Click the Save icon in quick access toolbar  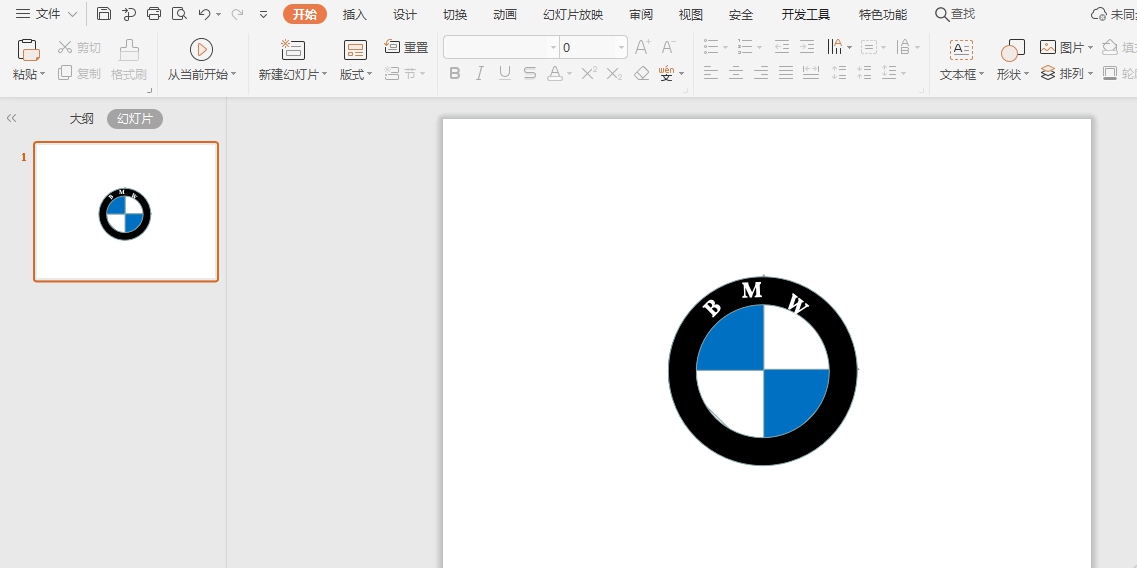[x=104, y=14]
